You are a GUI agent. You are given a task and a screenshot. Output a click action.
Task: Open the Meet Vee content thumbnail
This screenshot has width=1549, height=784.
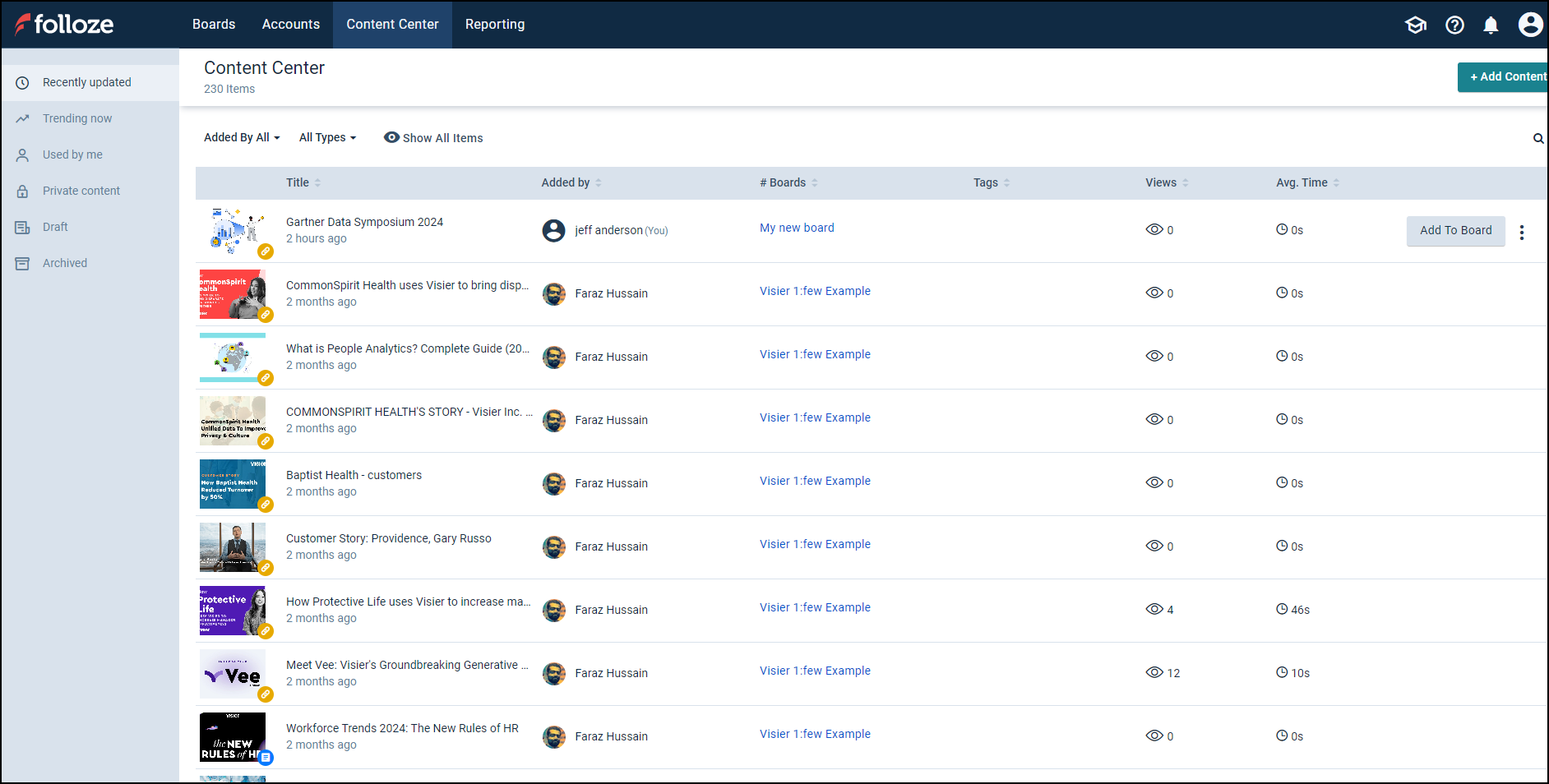[x=233, y=674]
